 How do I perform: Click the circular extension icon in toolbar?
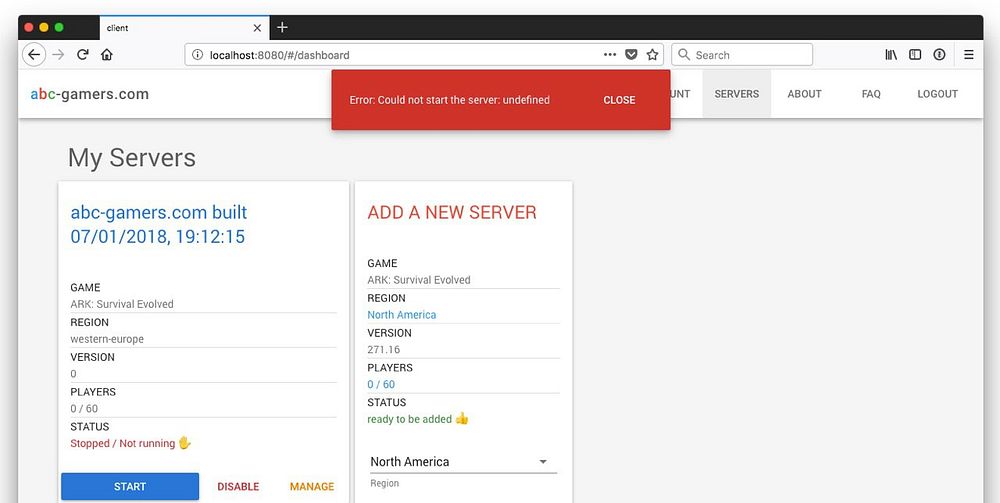click(x=939, y=55)
